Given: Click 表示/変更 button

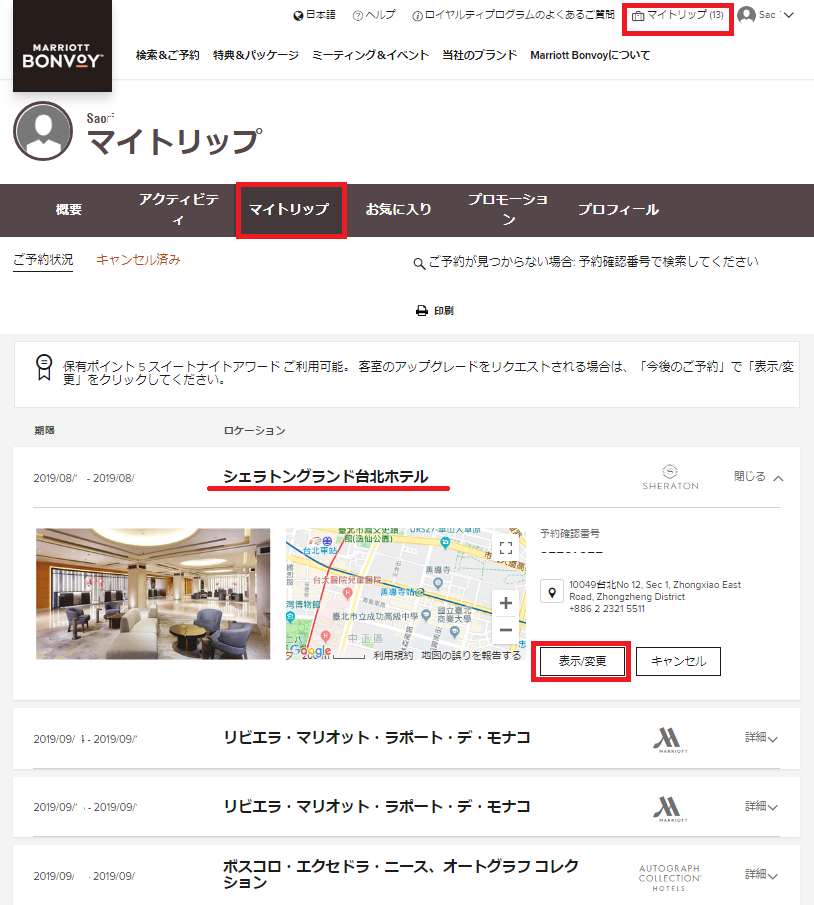Looking at the screenshot, I should (582, 661).
